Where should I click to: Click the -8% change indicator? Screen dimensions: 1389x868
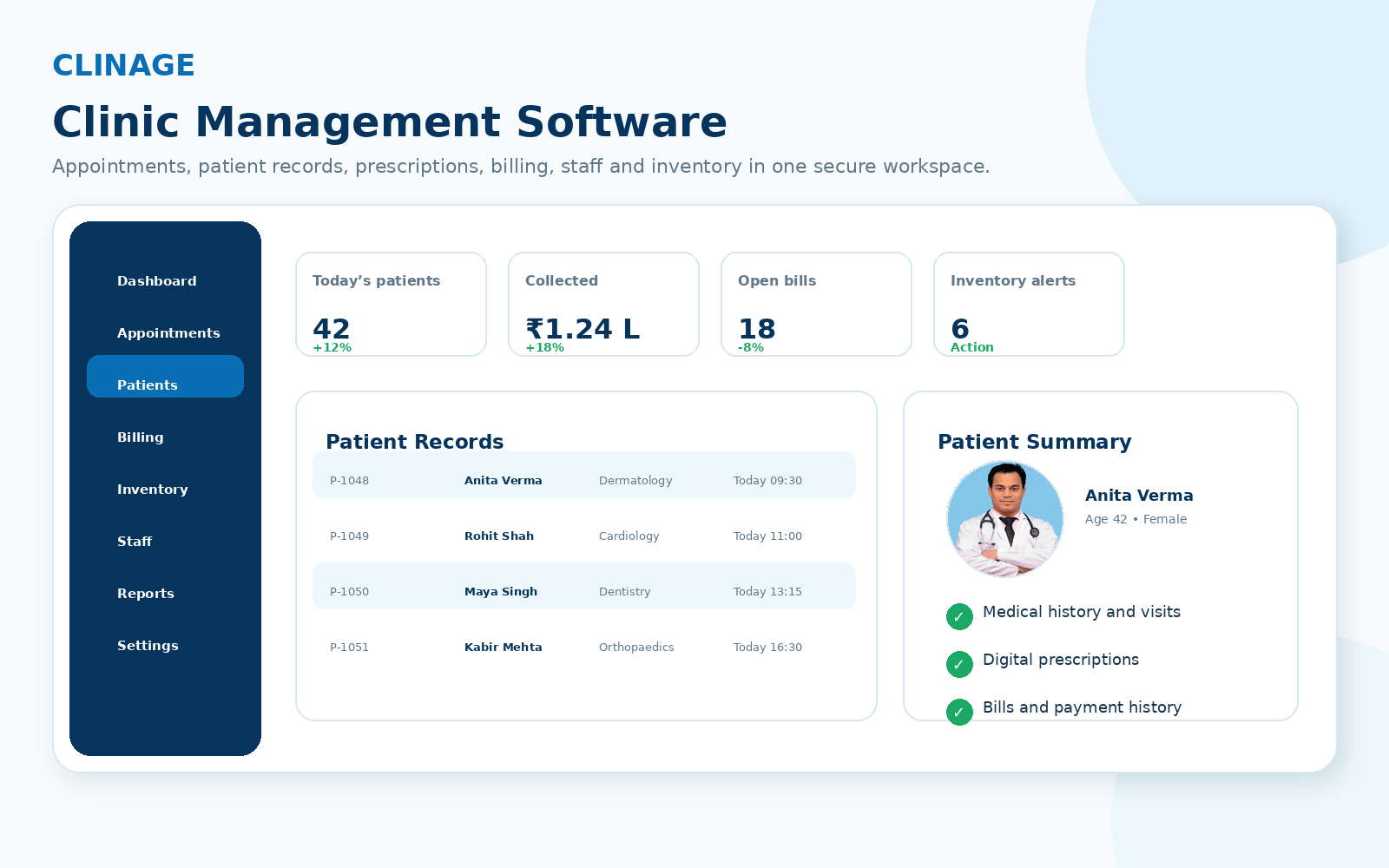[x=751, y=347]
